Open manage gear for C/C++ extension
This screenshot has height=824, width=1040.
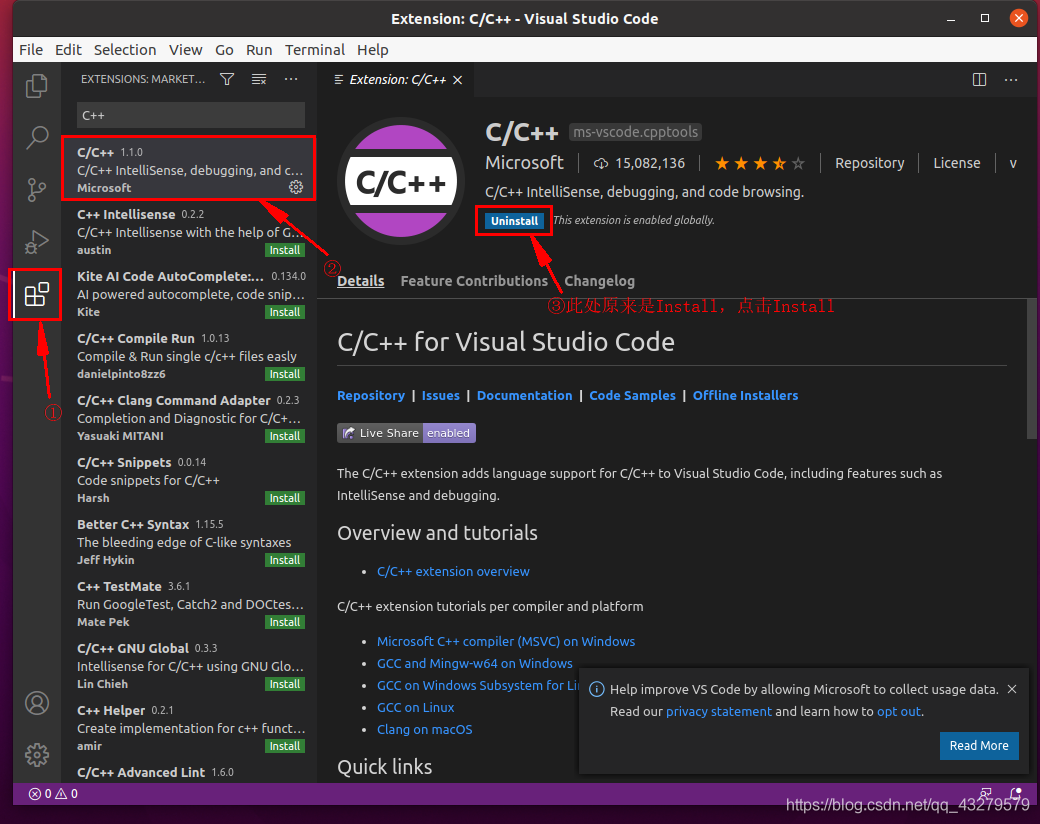pyautogui.click(x=296, y=188)
